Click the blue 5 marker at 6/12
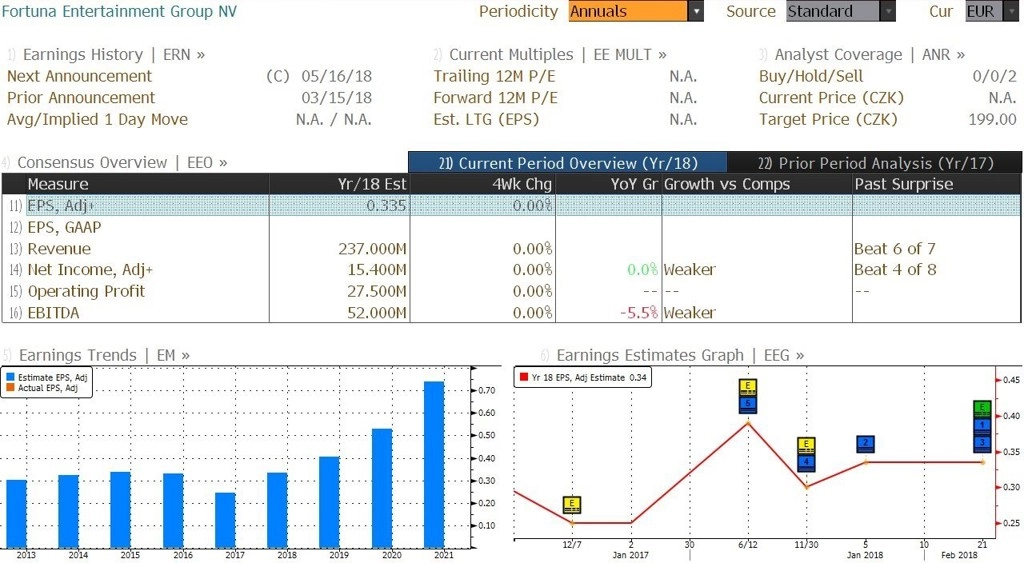This screenshot has height=563, width=1024. (748, 404)
